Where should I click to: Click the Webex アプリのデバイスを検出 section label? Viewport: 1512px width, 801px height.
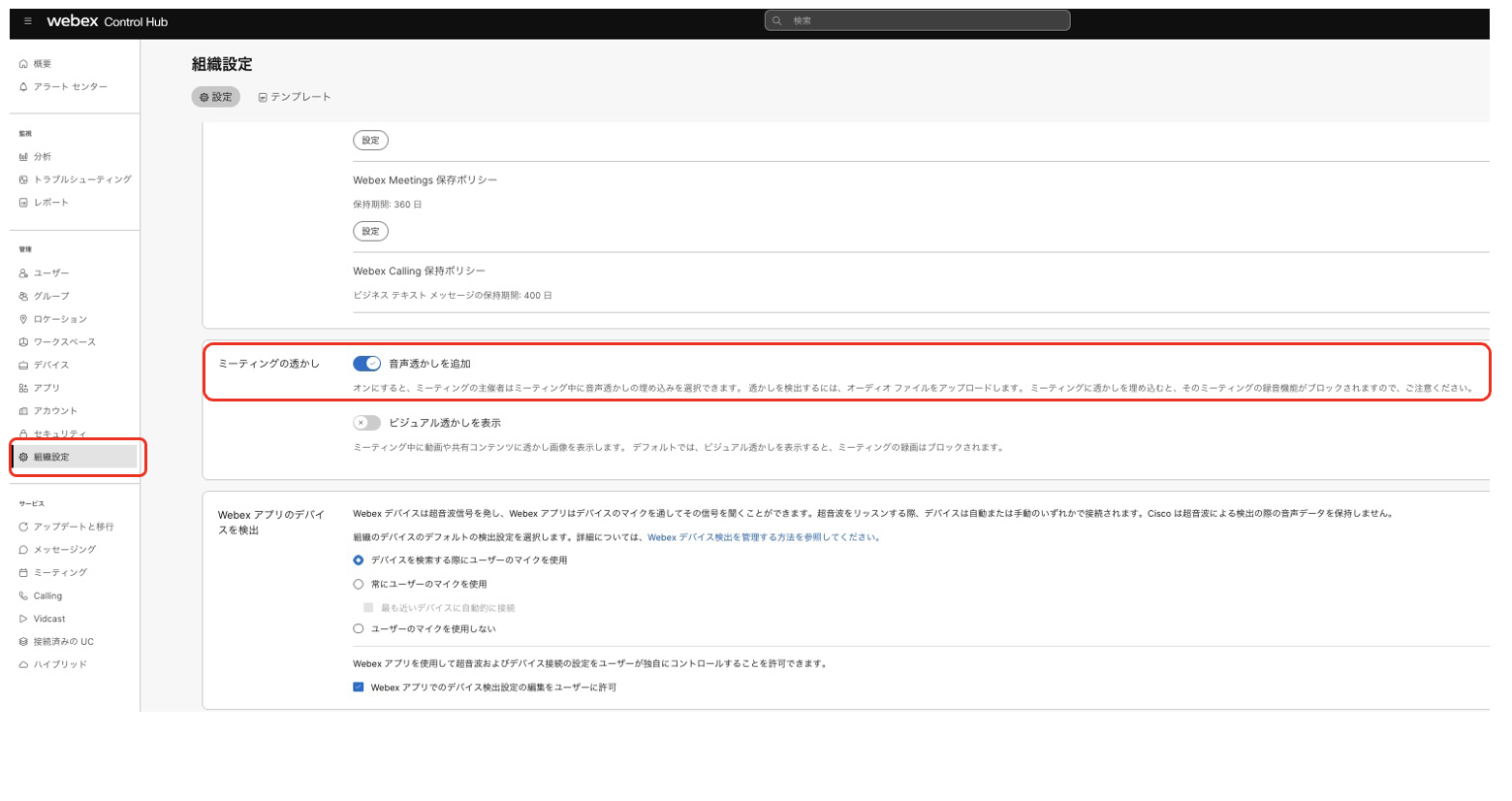click(x=271, y=523)
